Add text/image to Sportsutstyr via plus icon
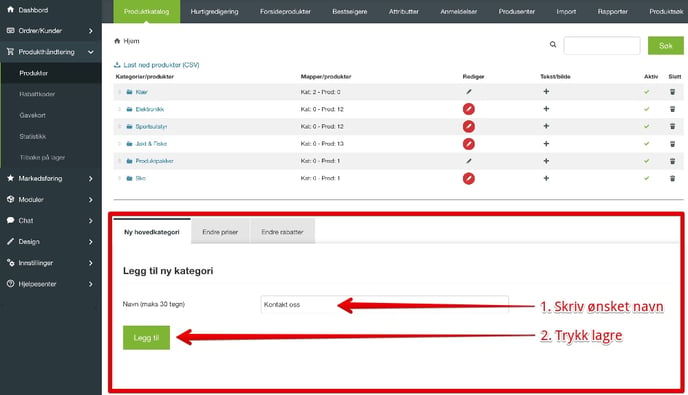688x395 pixels. [x=546, y=126]
